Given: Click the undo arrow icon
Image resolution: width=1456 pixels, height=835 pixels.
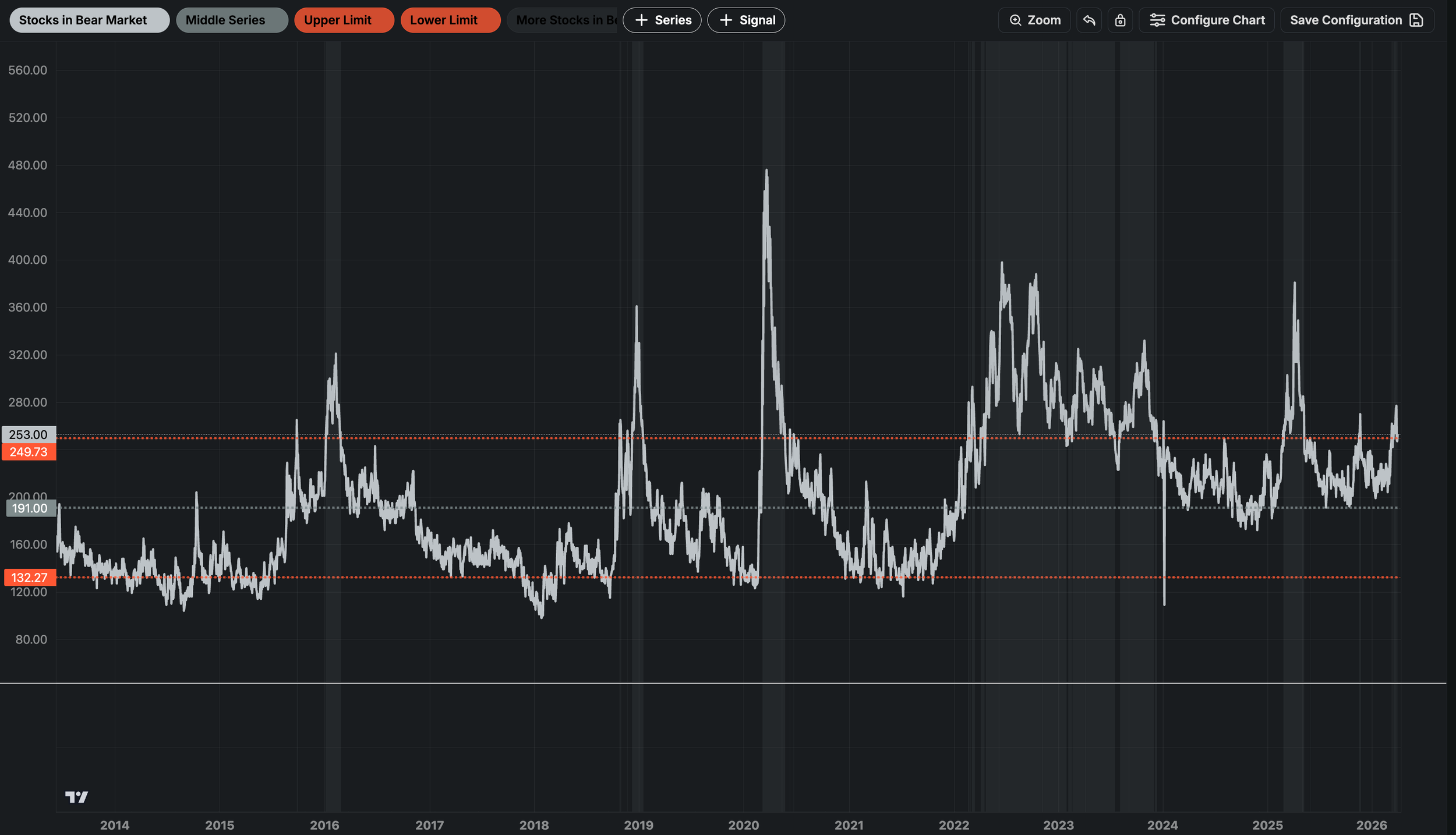Looking at the screenshot, I should (1089, 20).
